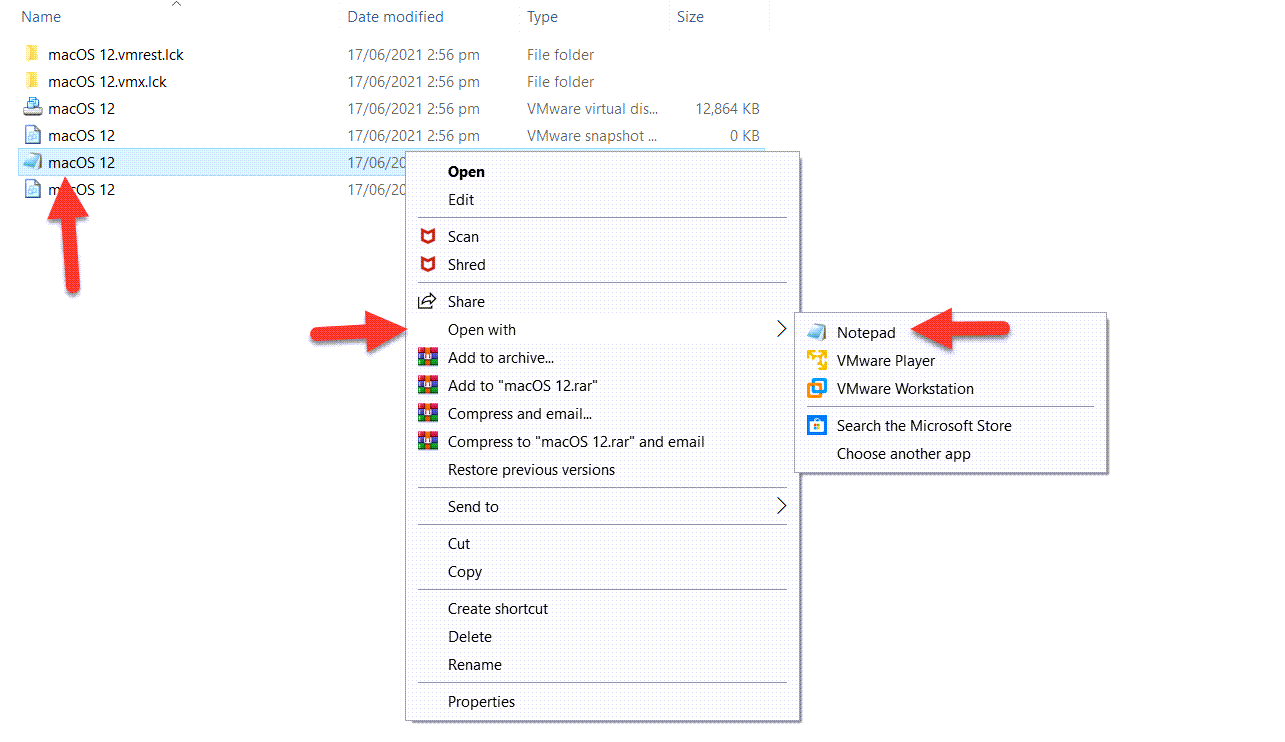
Task: Expand the Open with submenu arrow
Action: coord(782,329)
